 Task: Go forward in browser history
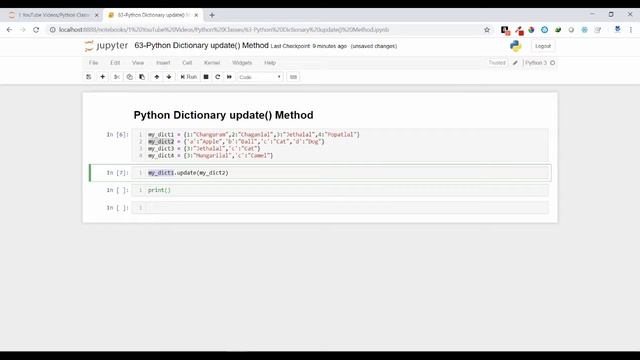(23, 30)
